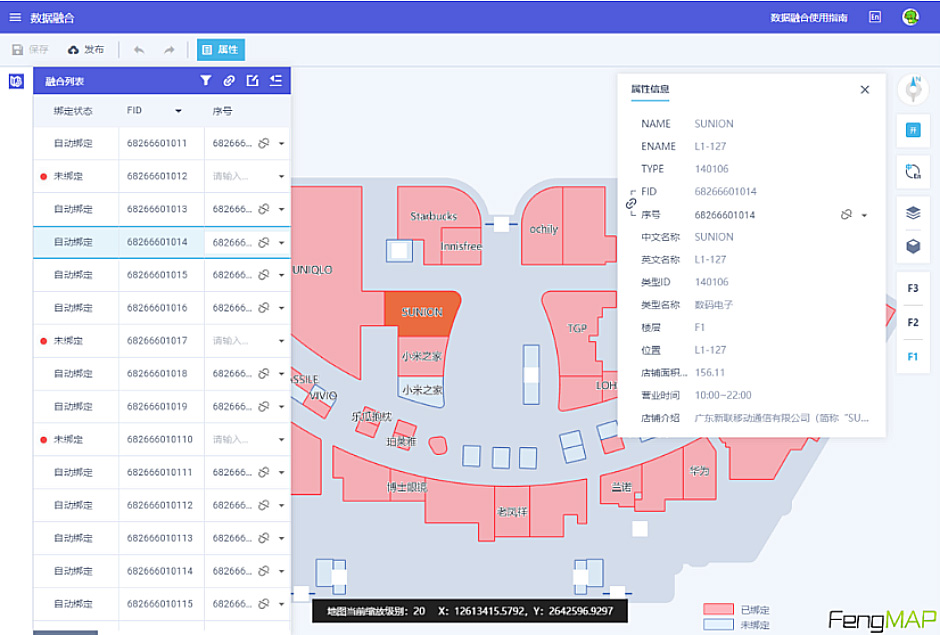Image resolution: width=940 pixels, height=635 pixels.
Task: Toggle the unlink icon on row 68266601013
Action: pyautogui.click(x=262, y=209)
